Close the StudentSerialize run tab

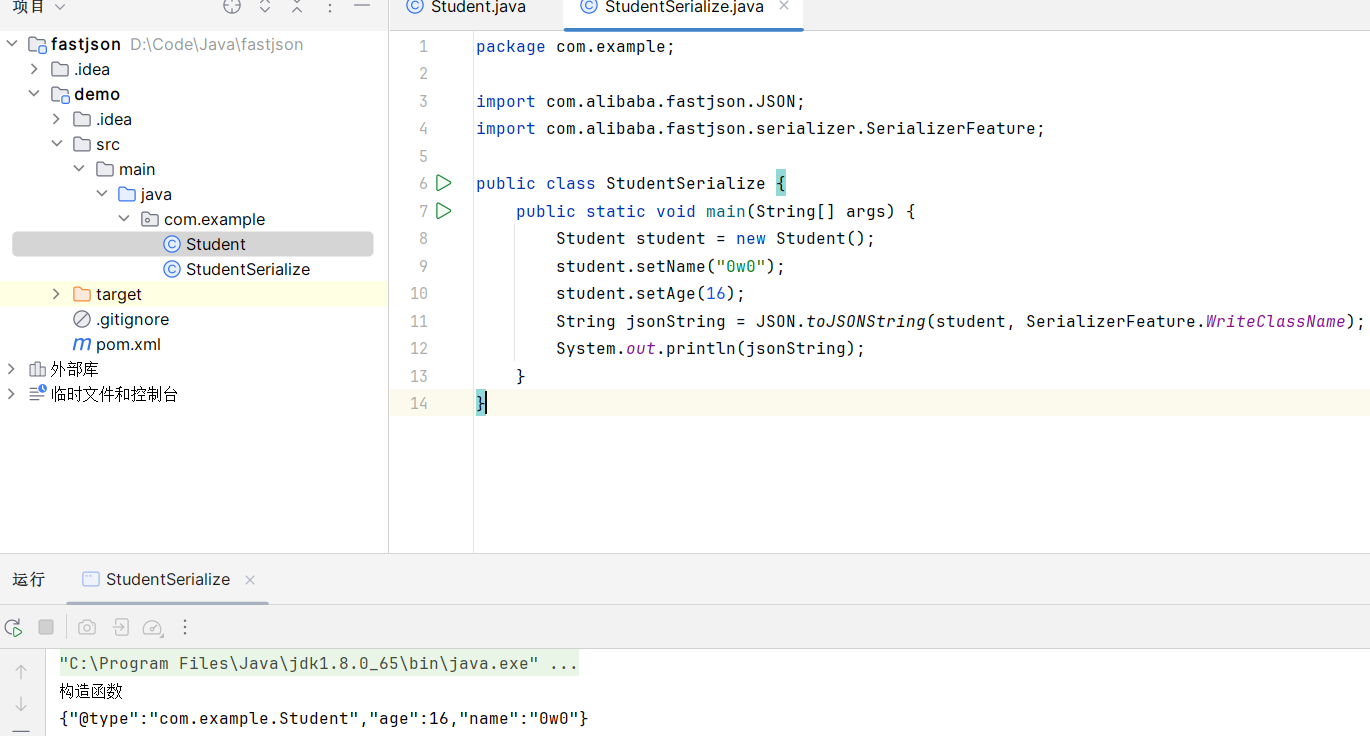pos(250,580)
